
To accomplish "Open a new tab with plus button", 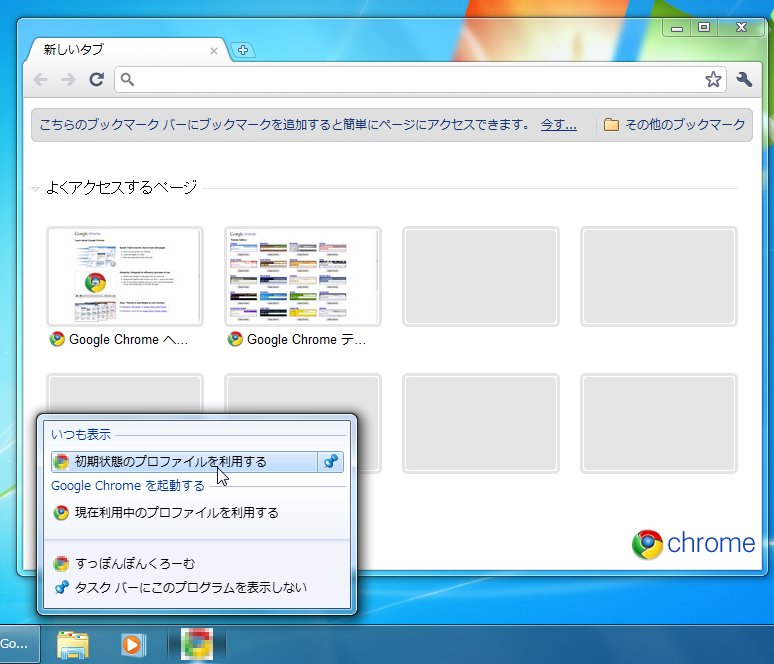I will point(243,50).
